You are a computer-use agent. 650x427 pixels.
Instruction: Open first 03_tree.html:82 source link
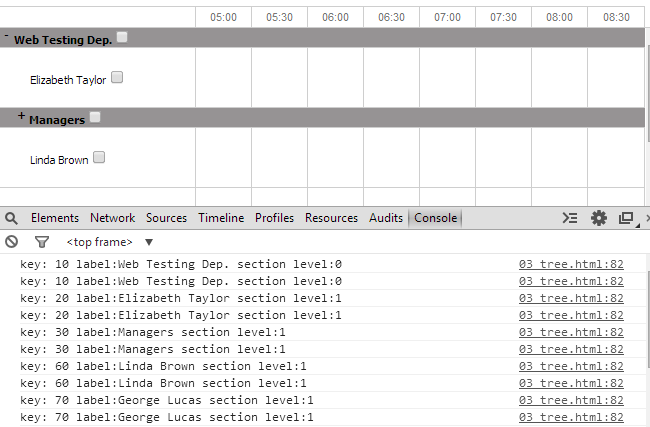[x=571, y=264]
